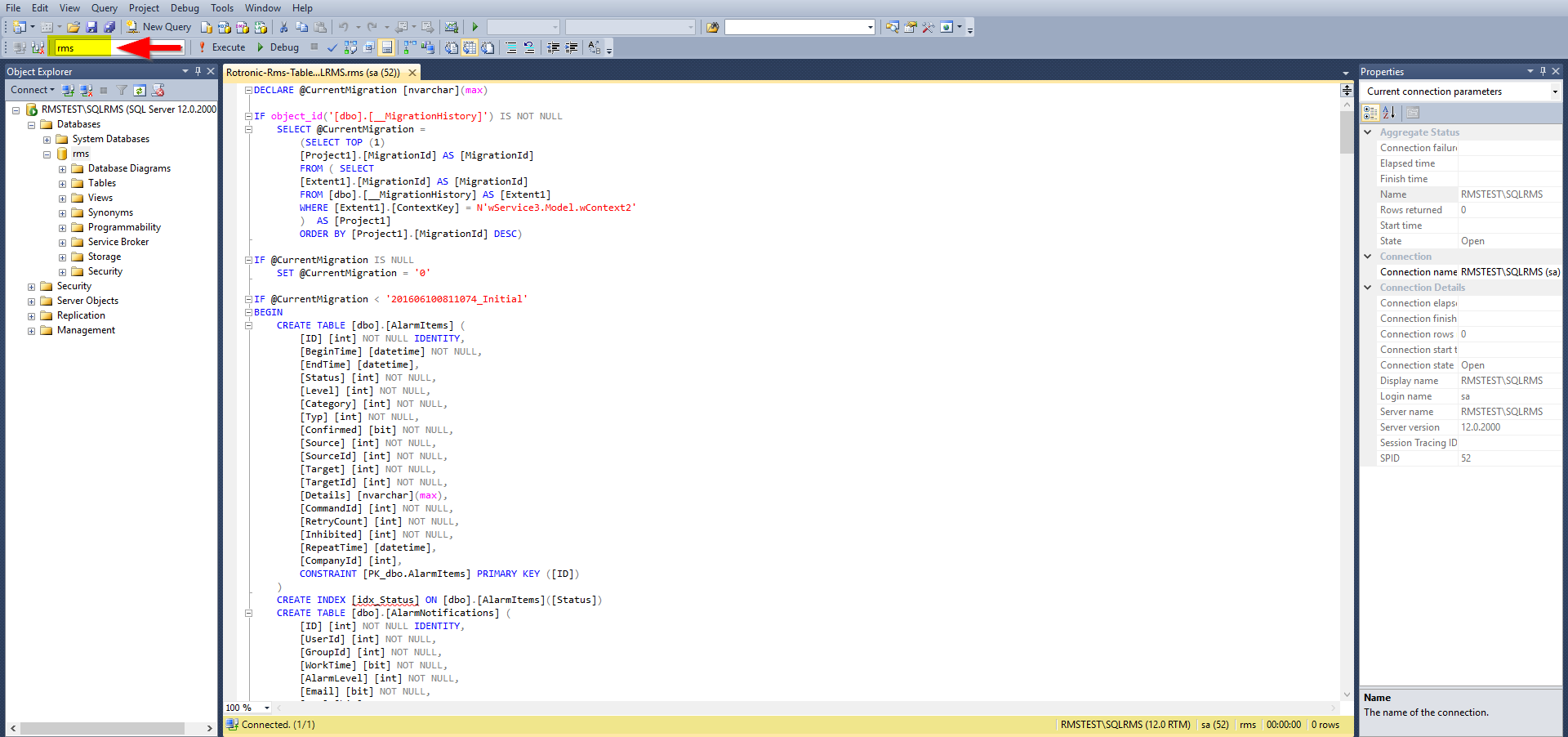Toggle Include Client Statistics
The height and width of the screenshot is (737, 1568).
[x=428, y=47]
